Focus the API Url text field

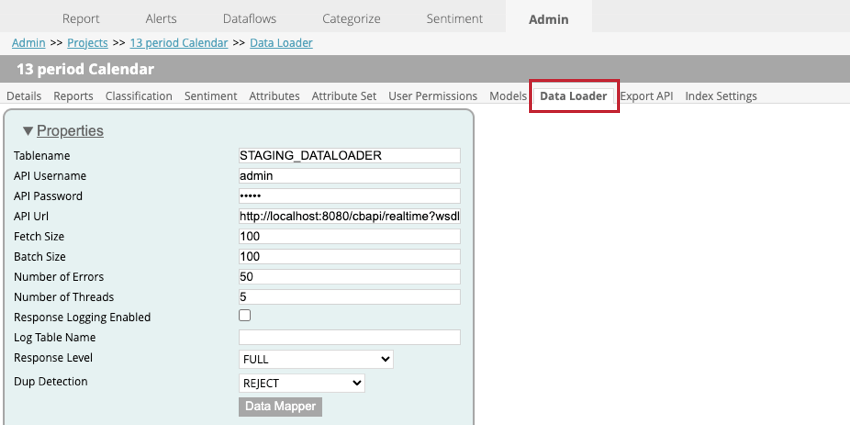(350, 216)
